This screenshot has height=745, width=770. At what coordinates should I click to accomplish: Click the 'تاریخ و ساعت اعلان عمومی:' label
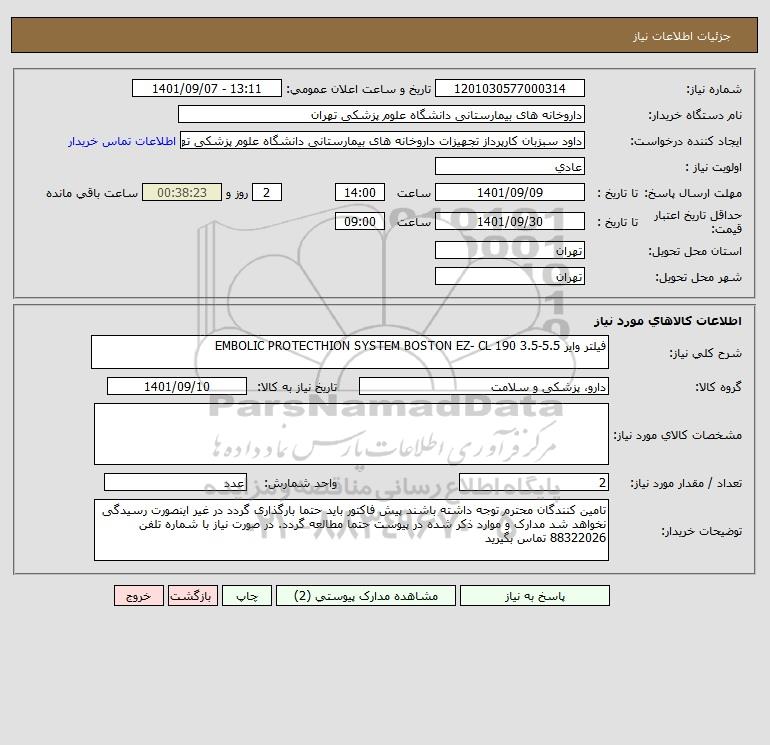[x=359, y=89]
